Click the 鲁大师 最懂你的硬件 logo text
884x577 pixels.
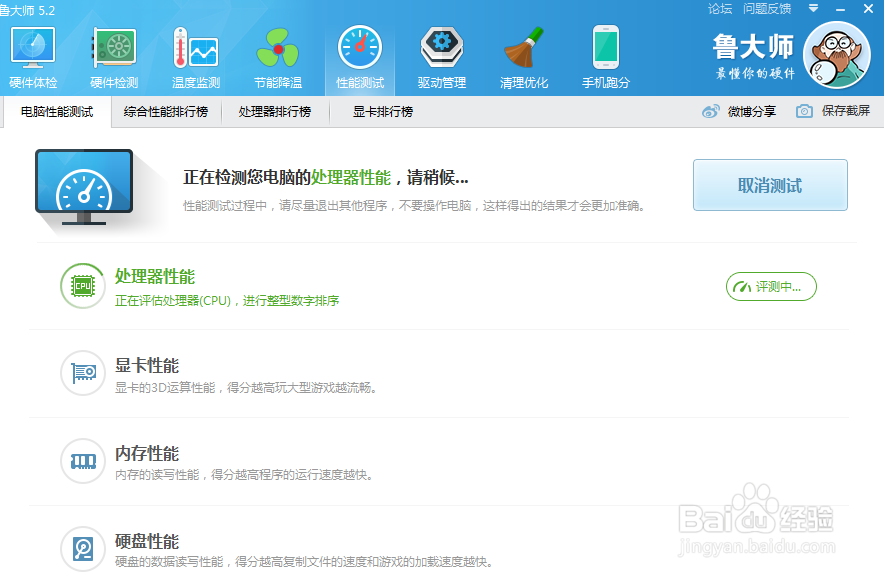(754, 56)
